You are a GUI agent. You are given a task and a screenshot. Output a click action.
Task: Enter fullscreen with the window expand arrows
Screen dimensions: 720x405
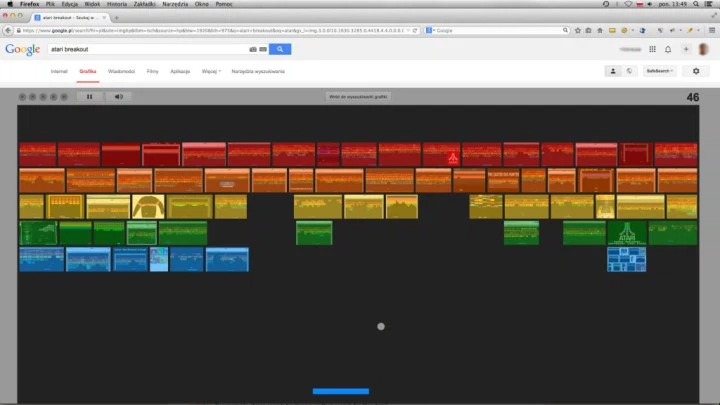click(x=714, y=15)
